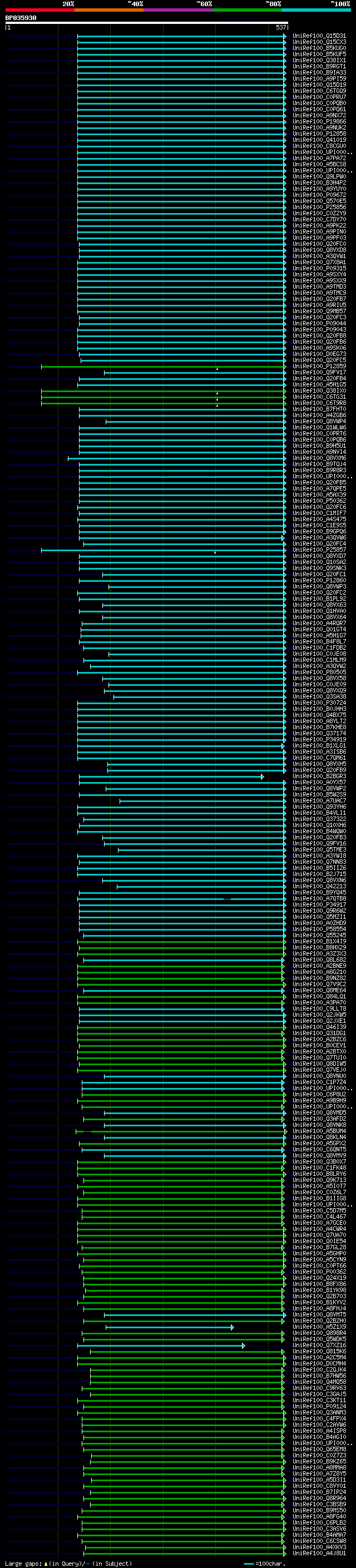Open hit UniRef100_A9PK22

319,226
